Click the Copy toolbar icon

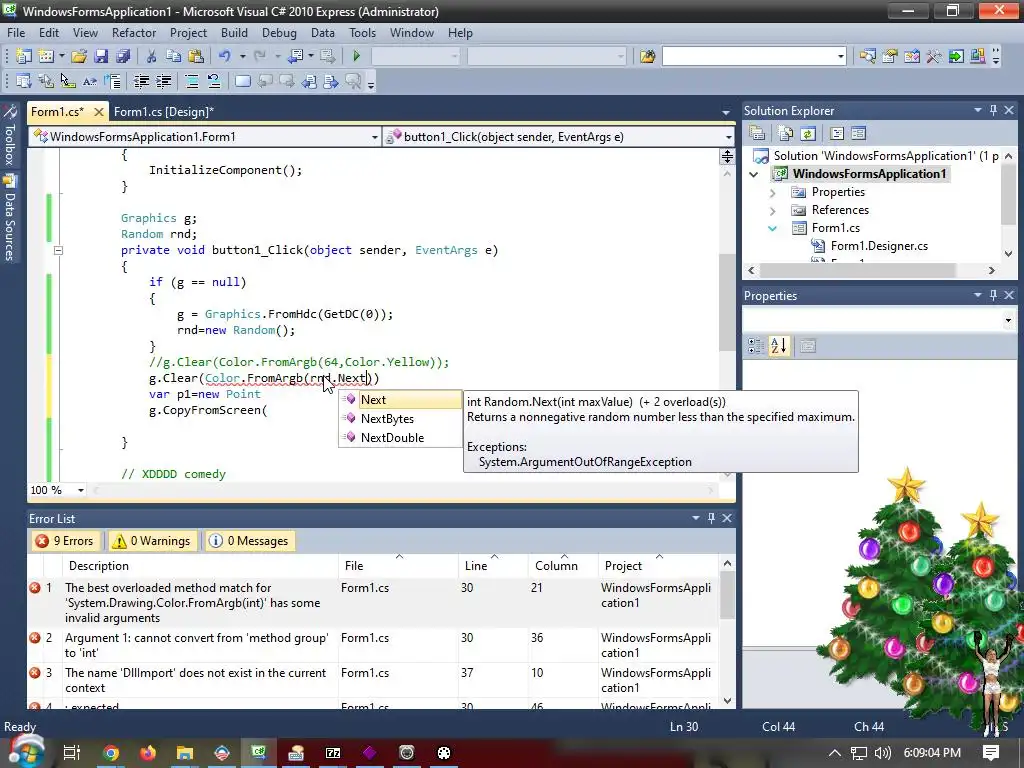tap(173, 56)
